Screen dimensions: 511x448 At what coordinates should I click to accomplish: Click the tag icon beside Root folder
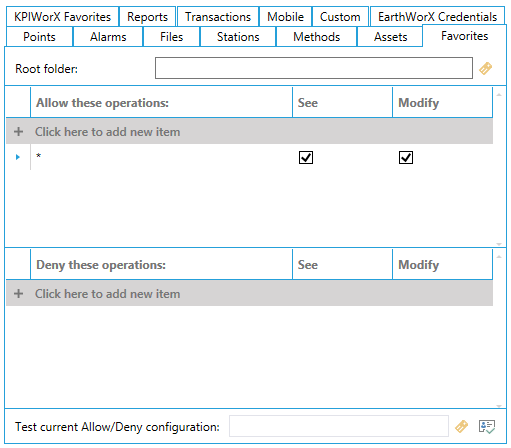coord(485,69)
